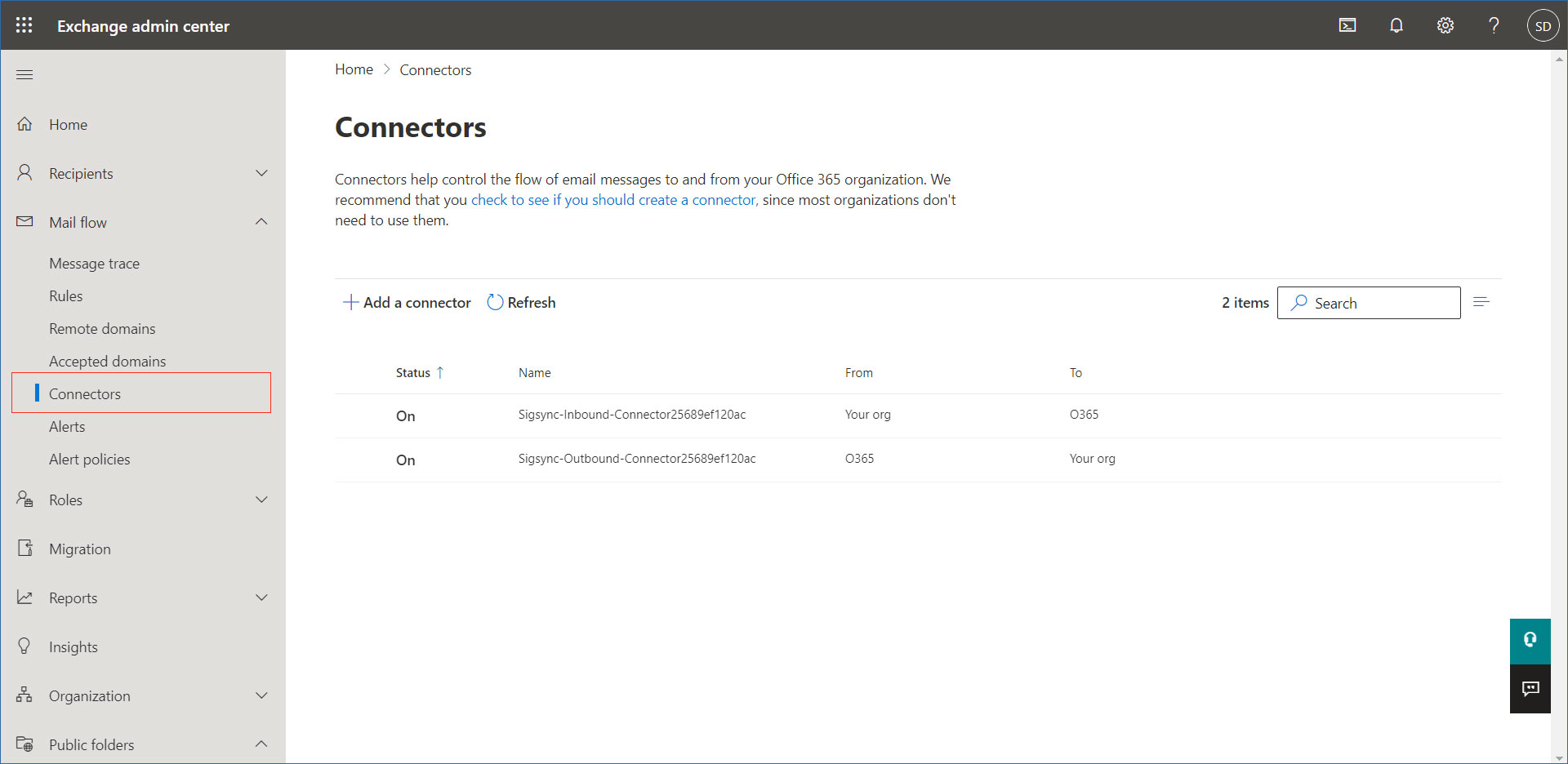Open the app launcher waffle icon
The height and width of the screenshot is (764, 1568).
point(24,25)
